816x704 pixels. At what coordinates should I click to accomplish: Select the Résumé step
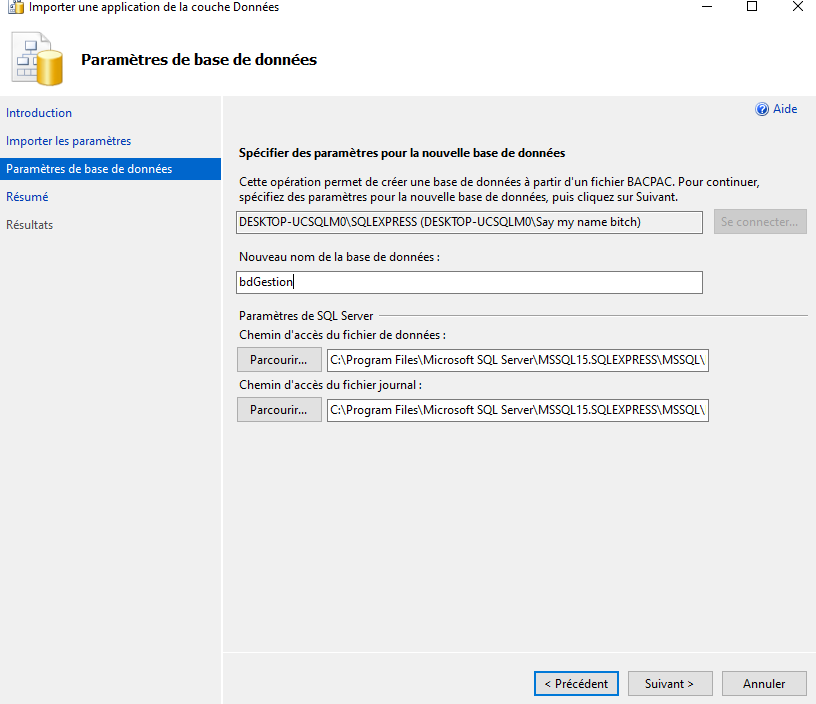28,197
